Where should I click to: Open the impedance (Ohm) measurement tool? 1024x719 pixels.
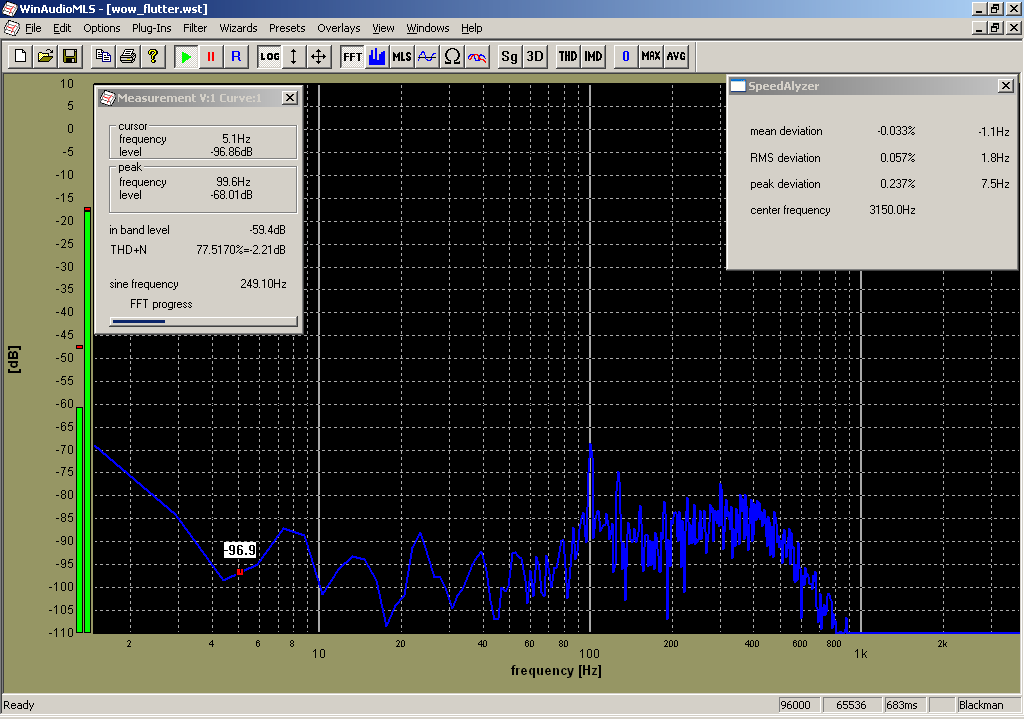(x=452, y=57)
